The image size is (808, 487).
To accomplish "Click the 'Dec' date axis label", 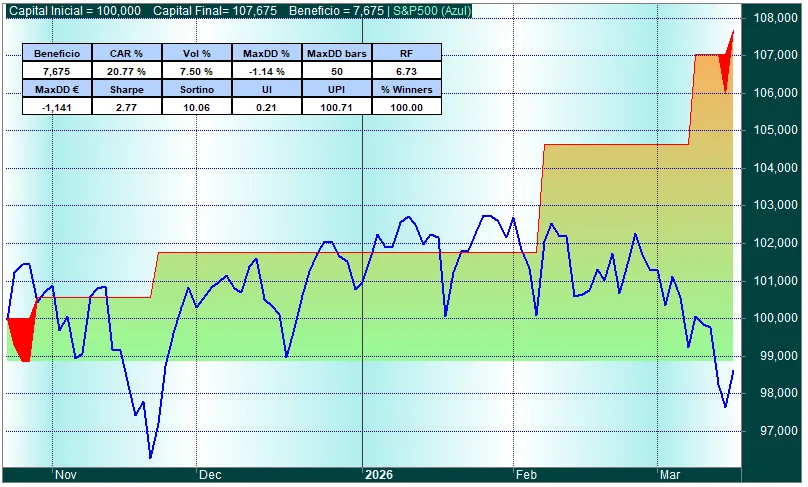I will pos(210,475).
